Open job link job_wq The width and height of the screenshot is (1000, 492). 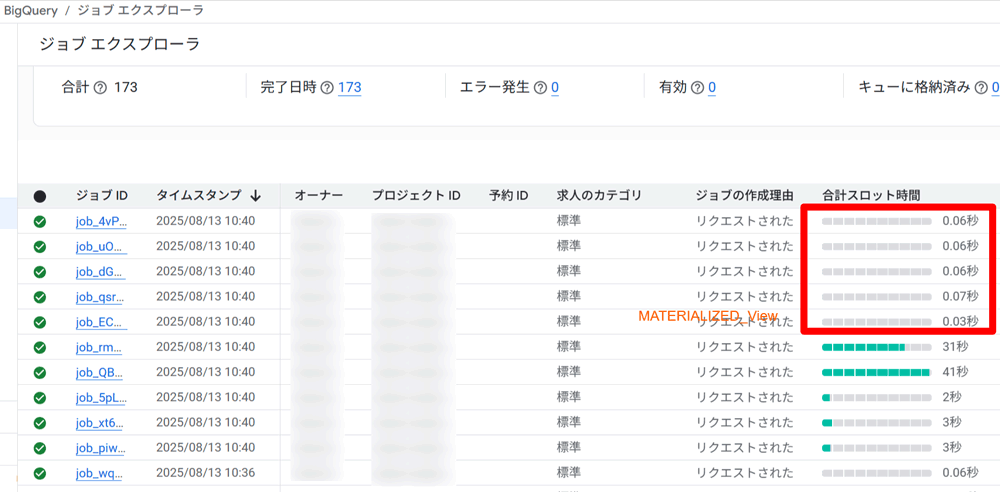coord(99,473)
